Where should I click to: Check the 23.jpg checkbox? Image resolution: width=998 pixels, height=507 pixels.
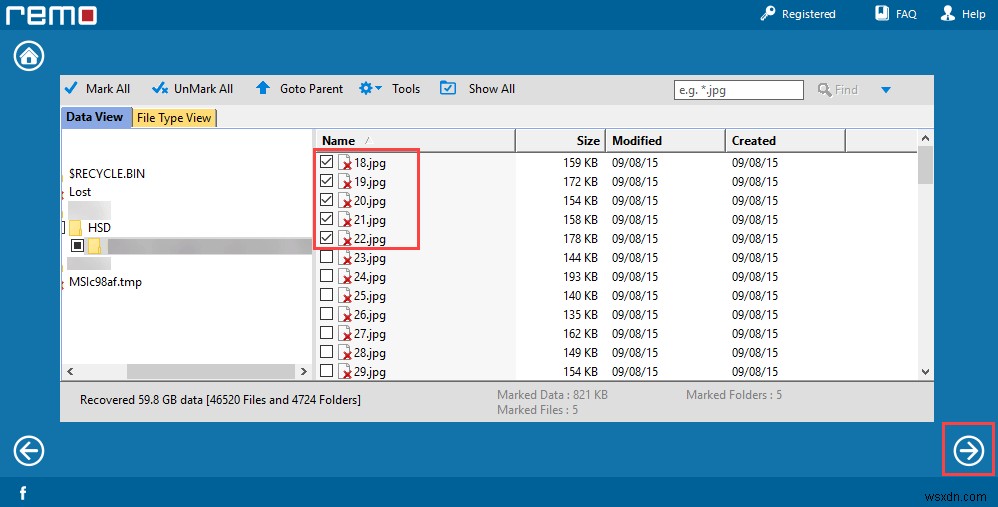327,257
